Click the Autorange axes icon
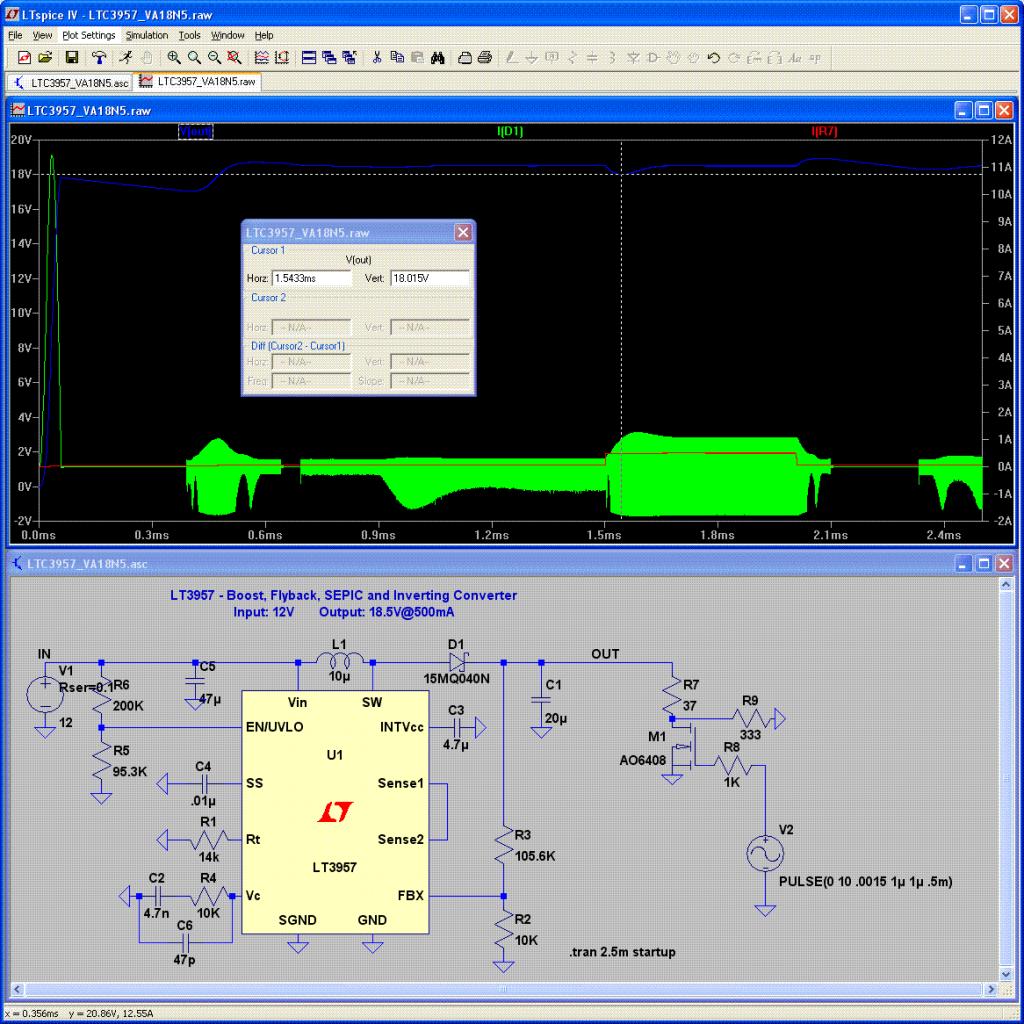This screenshot has width=1024, height=1024. coord(282,57)
